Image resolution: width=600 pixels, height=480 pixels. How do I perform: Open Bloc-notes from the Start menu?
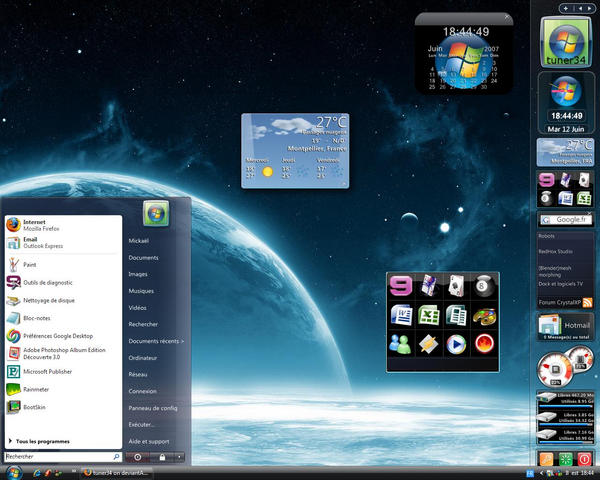tap(64, 318)
